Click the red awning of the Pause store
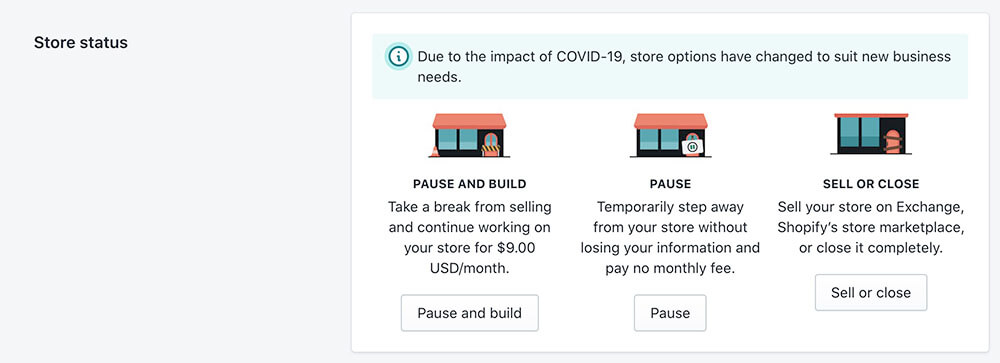Image resolution: width=1000 pixels, height=363 pixels. [670, 121]
